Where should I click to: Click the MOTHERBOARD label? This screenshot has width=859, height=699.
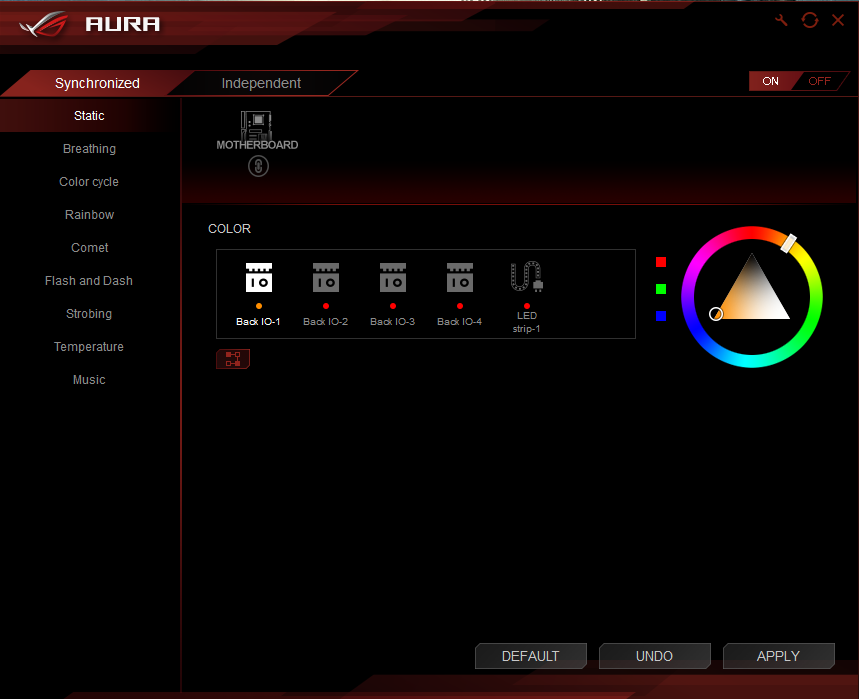click(x=257, y=145)
